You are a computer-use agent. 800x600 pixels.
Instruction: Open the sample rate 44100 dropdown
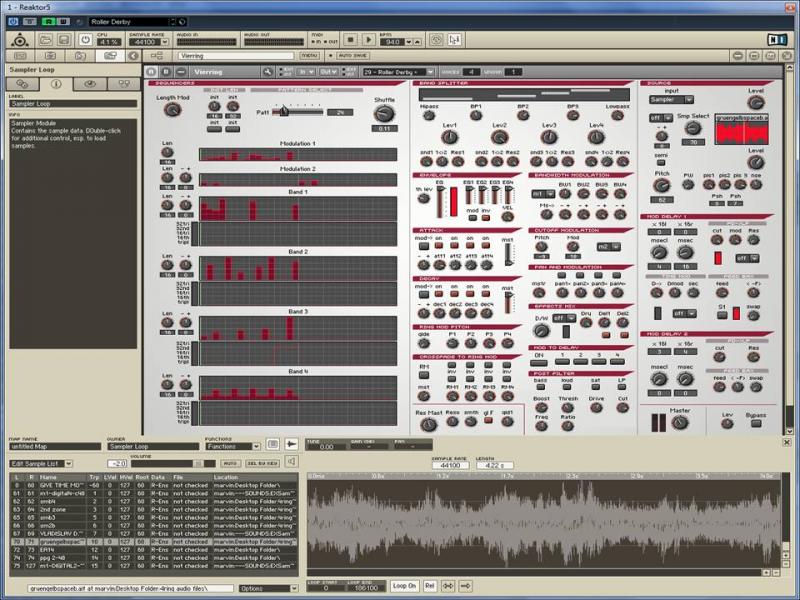pyautogui.click(x=165, y=42)
